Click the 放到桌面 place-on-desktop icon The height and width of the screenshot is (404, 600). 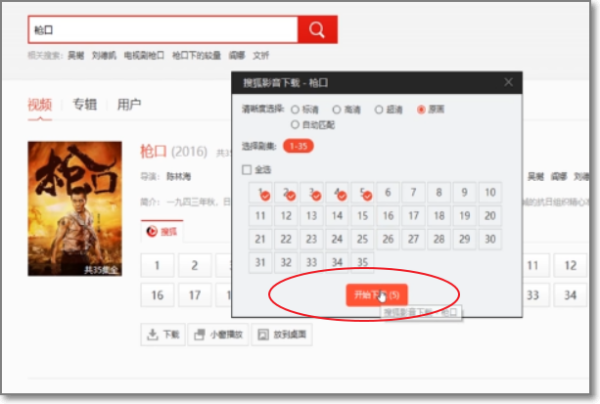click(x=263, y=334)
